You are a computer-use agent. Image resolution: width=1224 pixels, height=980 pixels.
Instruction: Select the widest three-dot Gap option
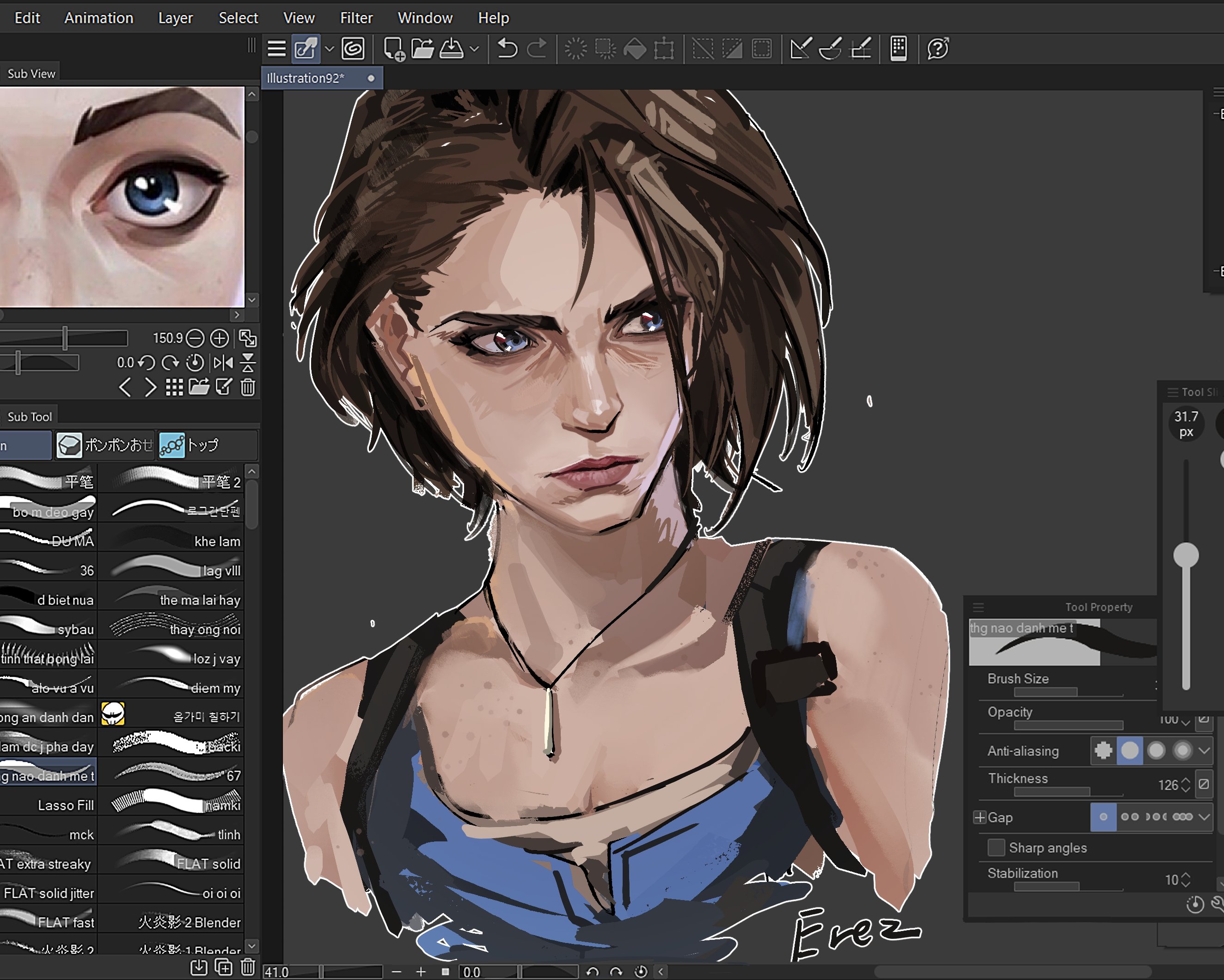click(x=1182, y=817)
